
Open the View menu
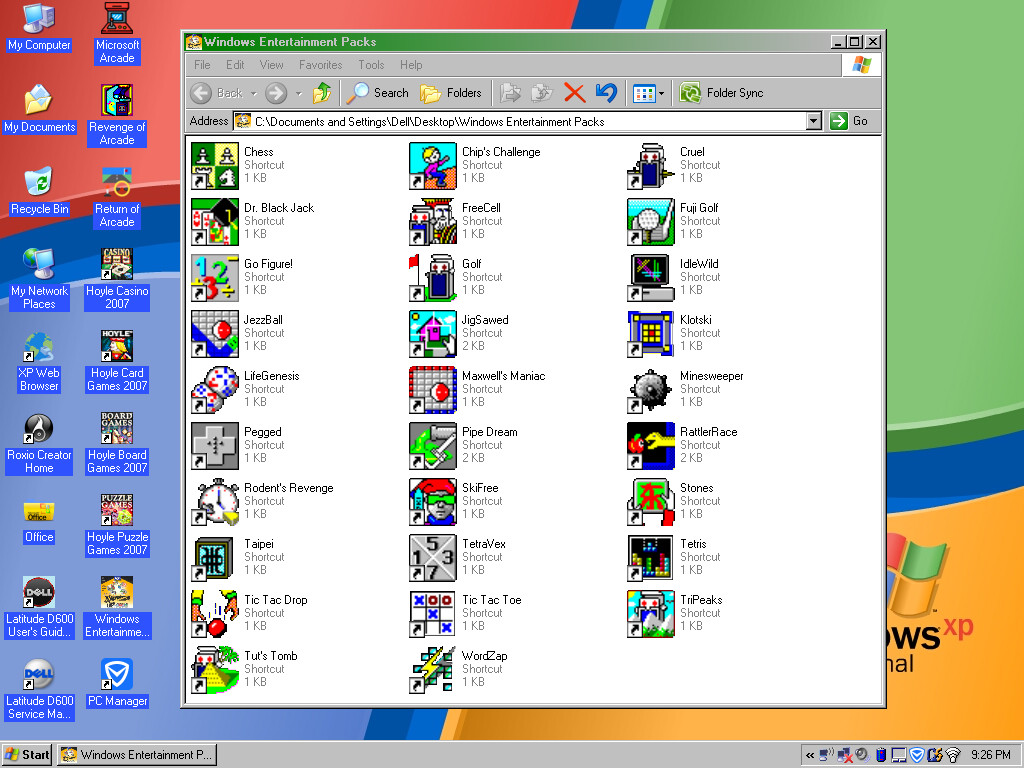point(272,65)
